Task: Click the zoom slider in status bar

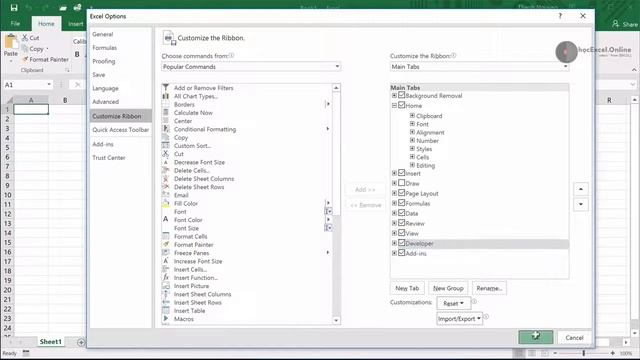Action: click(584, 353)
